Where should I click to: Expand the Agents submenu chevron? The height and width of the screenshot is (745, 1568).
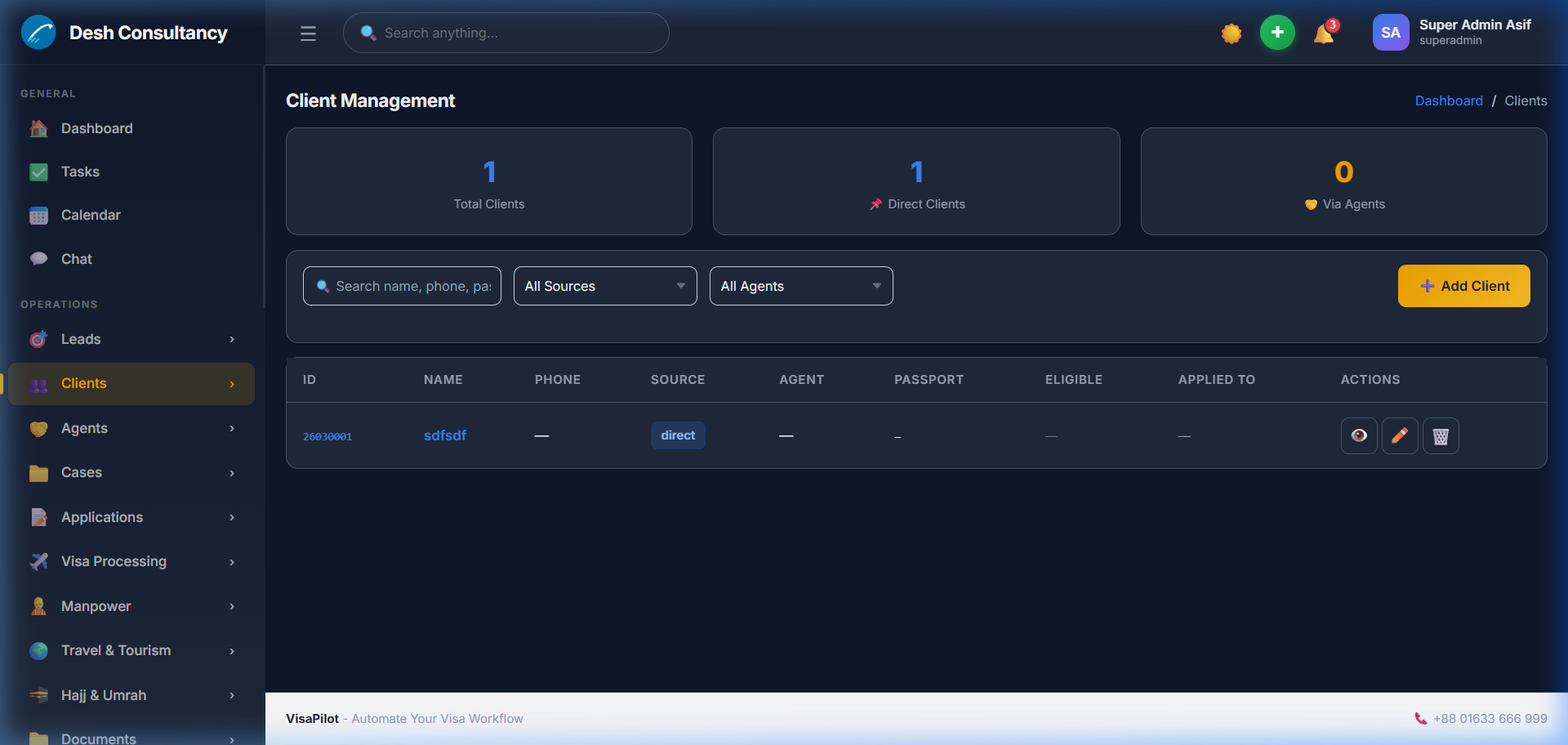[x=232, y=428]
